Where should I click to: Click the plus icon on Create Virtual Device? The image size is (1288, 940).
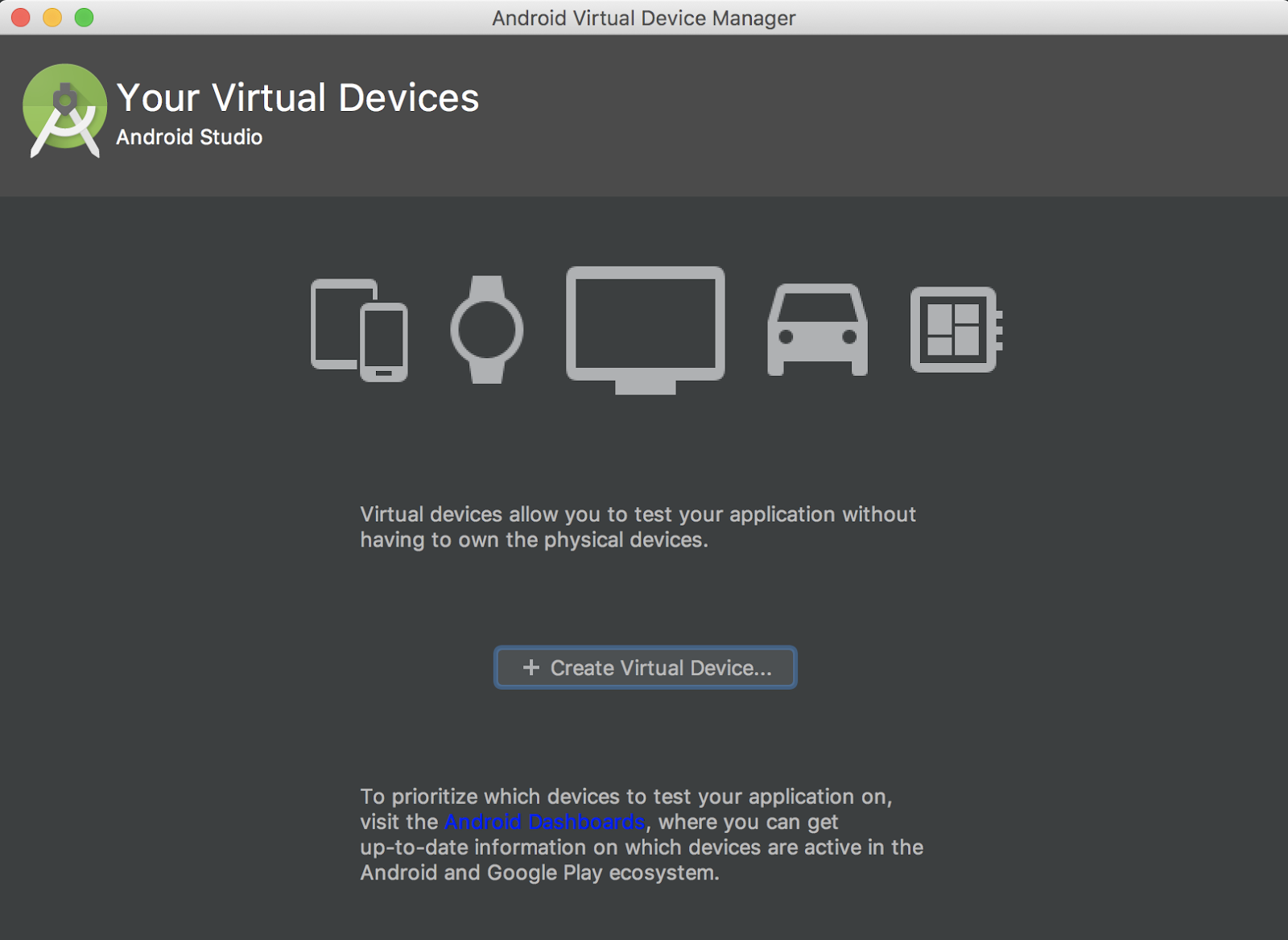[531, 667]
